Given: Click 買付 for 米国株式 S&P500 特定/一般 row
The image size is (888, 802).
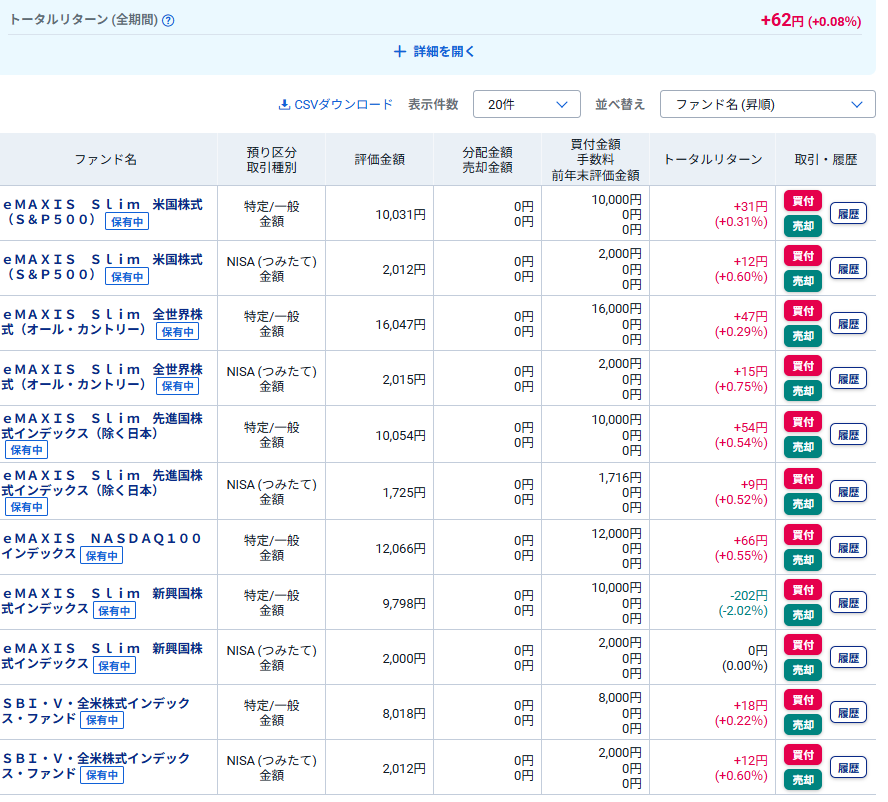Looking at the screenshot, I should [802, 201].
